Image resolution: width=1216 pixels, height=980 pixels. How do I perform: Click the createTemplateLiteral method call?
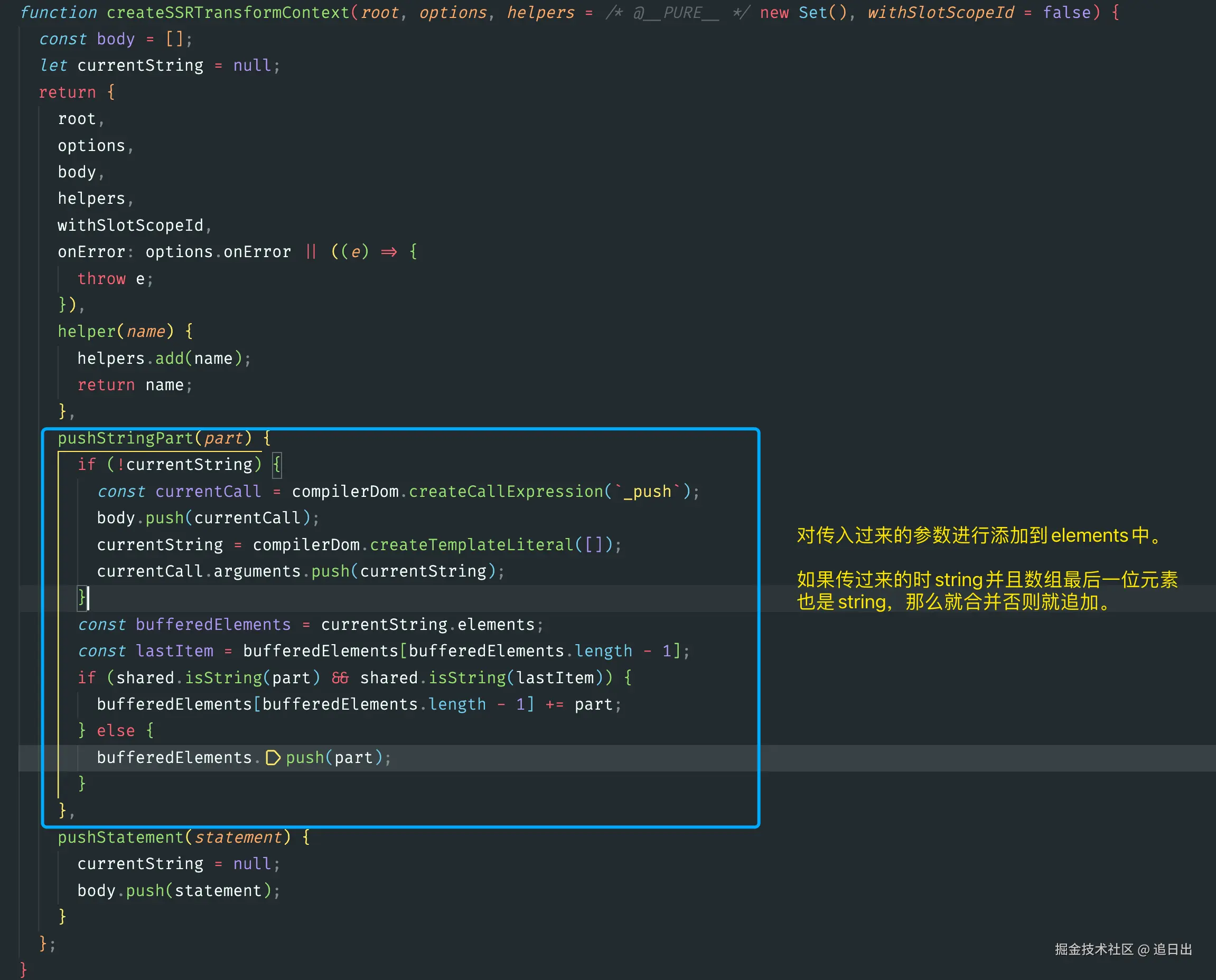[x=472, y=545]
